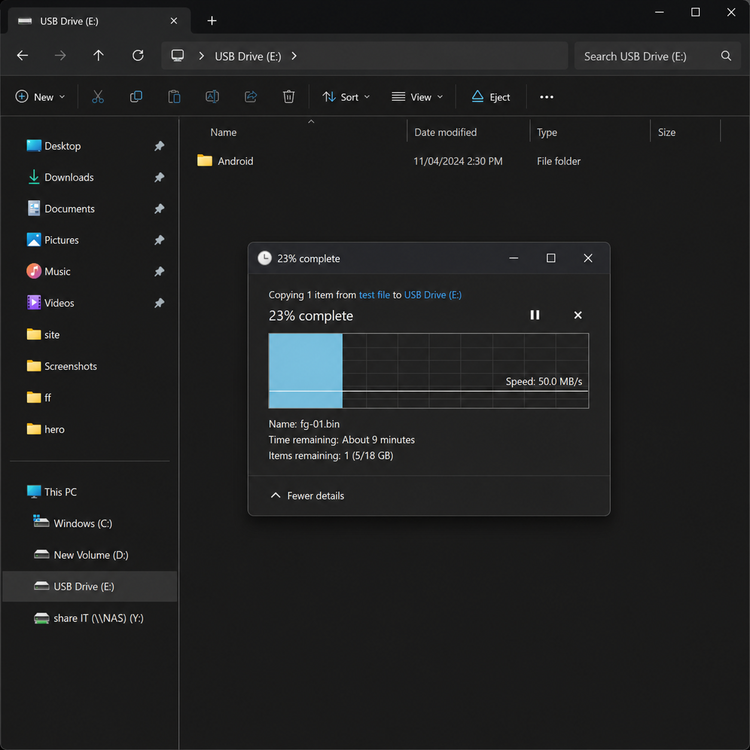Click the Copy icon in the toolbar
Viewport: 750px width, 750px height.
[x=136, y=97]
